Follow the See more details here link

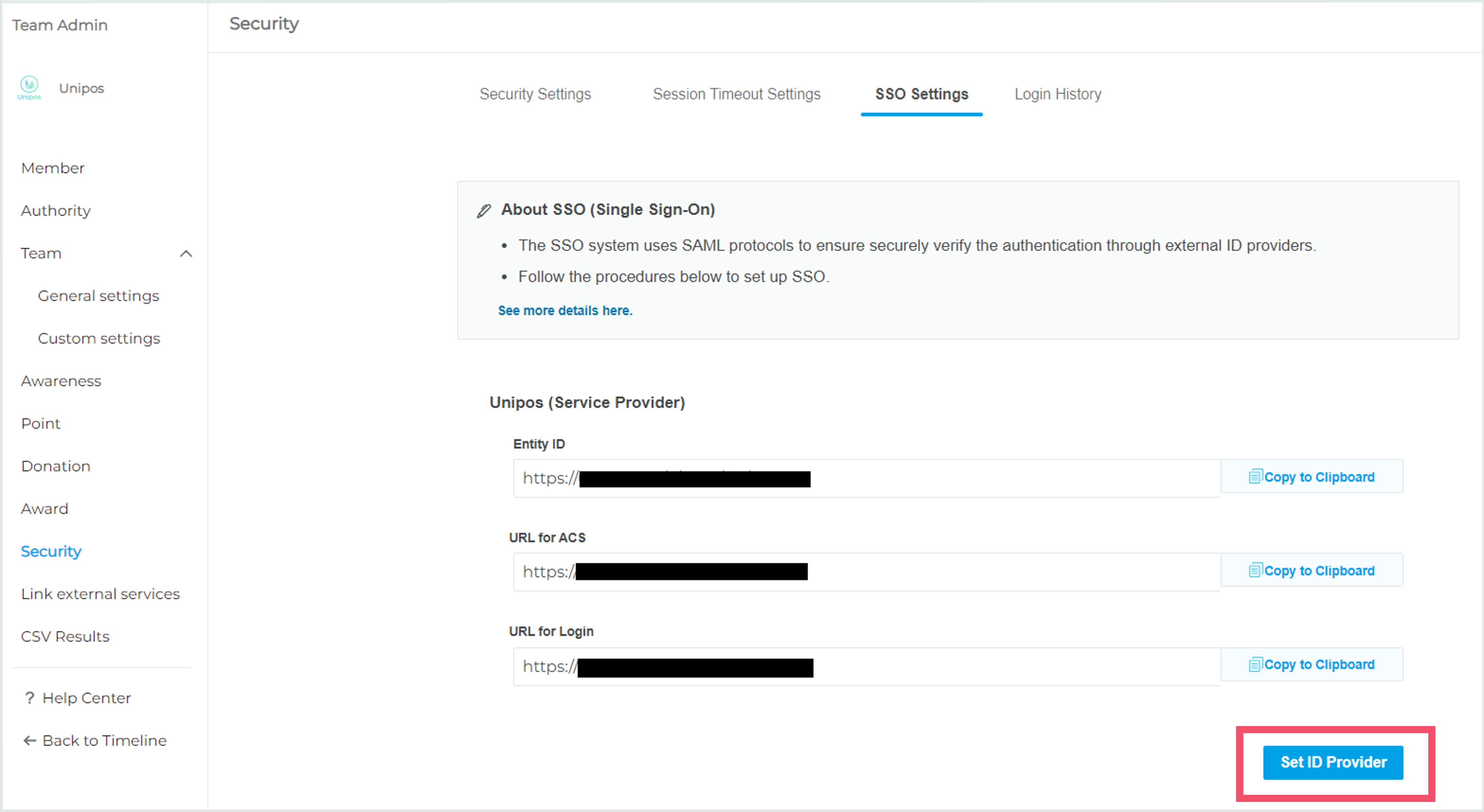tap(565, 310)
